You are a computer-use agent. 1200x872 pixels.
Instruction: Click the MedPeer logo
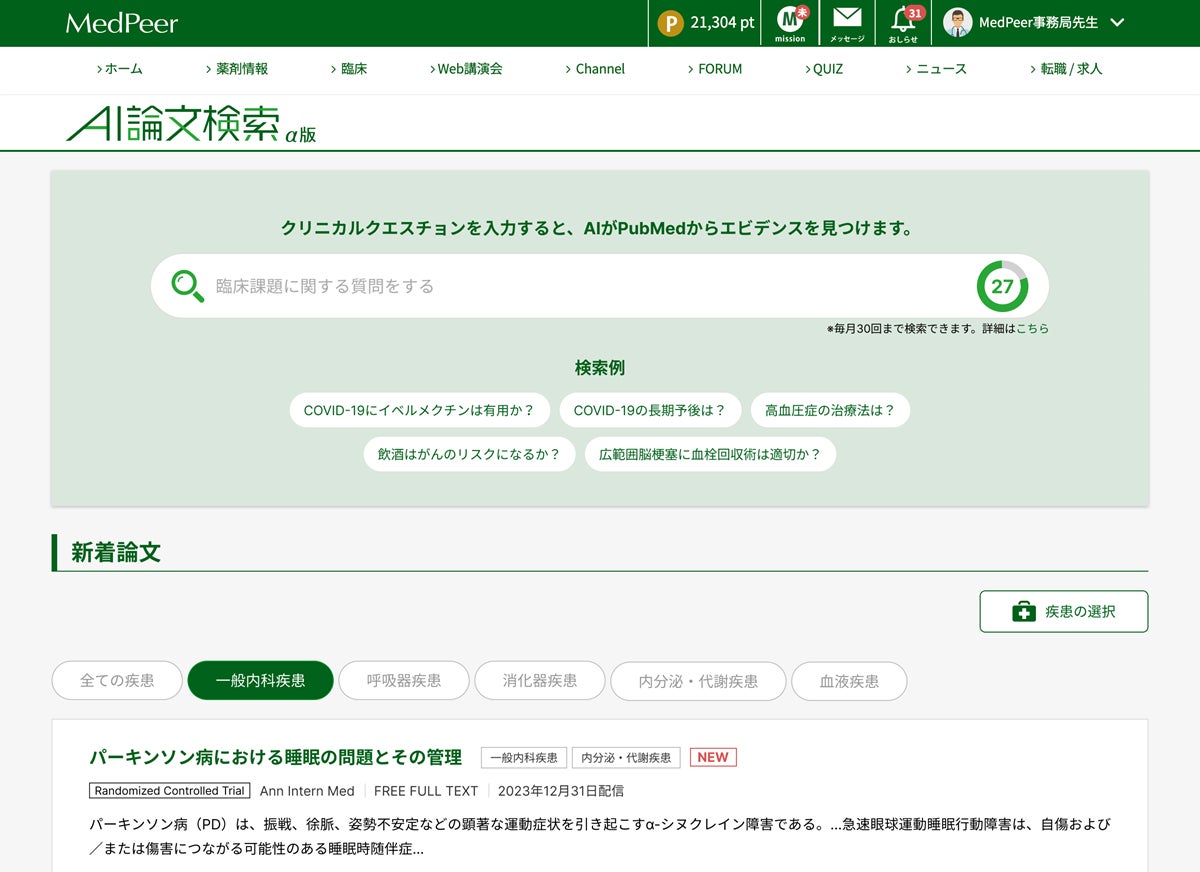(x=122, y=22)
